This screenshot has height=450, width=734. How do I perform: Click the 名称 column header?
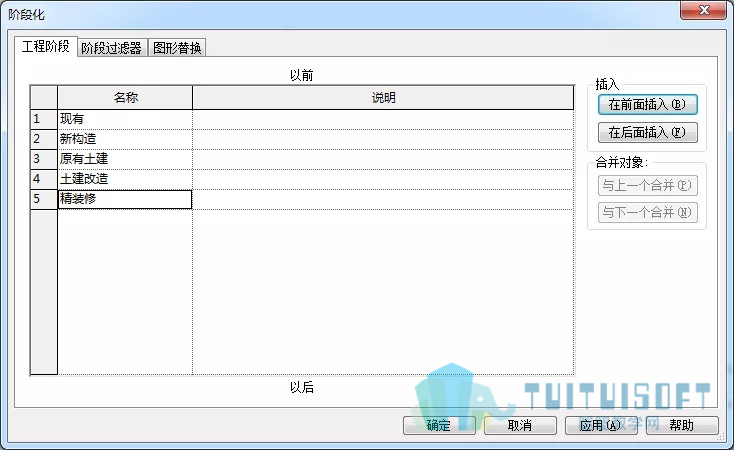125,97
